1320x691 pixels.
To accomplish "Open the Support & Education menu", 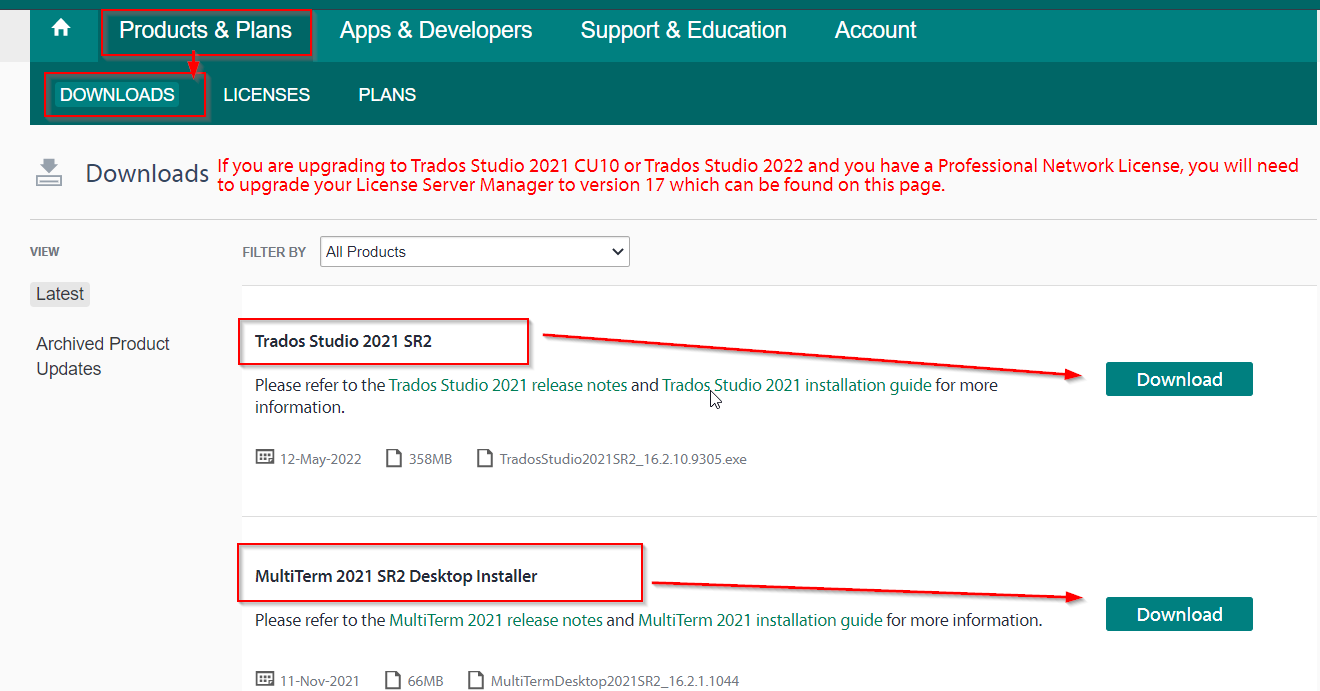I will (x=684, y=31).
